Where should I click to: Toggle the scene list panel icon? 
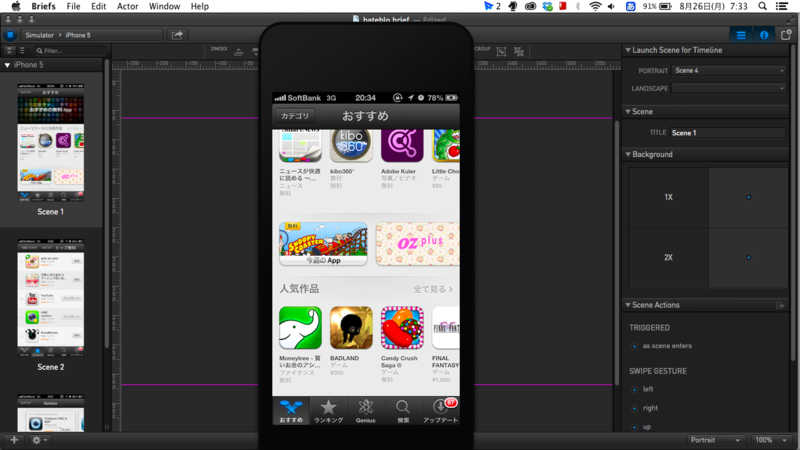click(x=741, y=35)
